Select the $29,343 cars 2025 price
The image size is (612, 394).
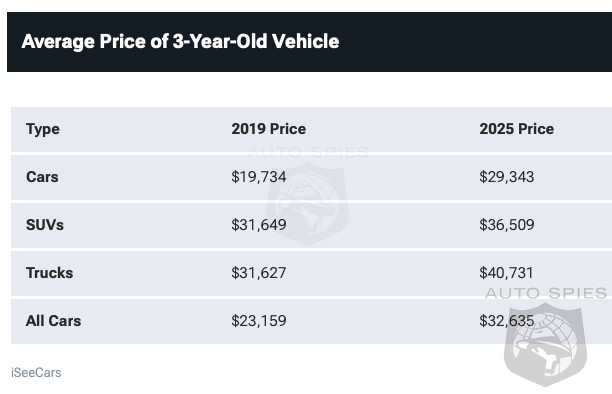point(507,177)
